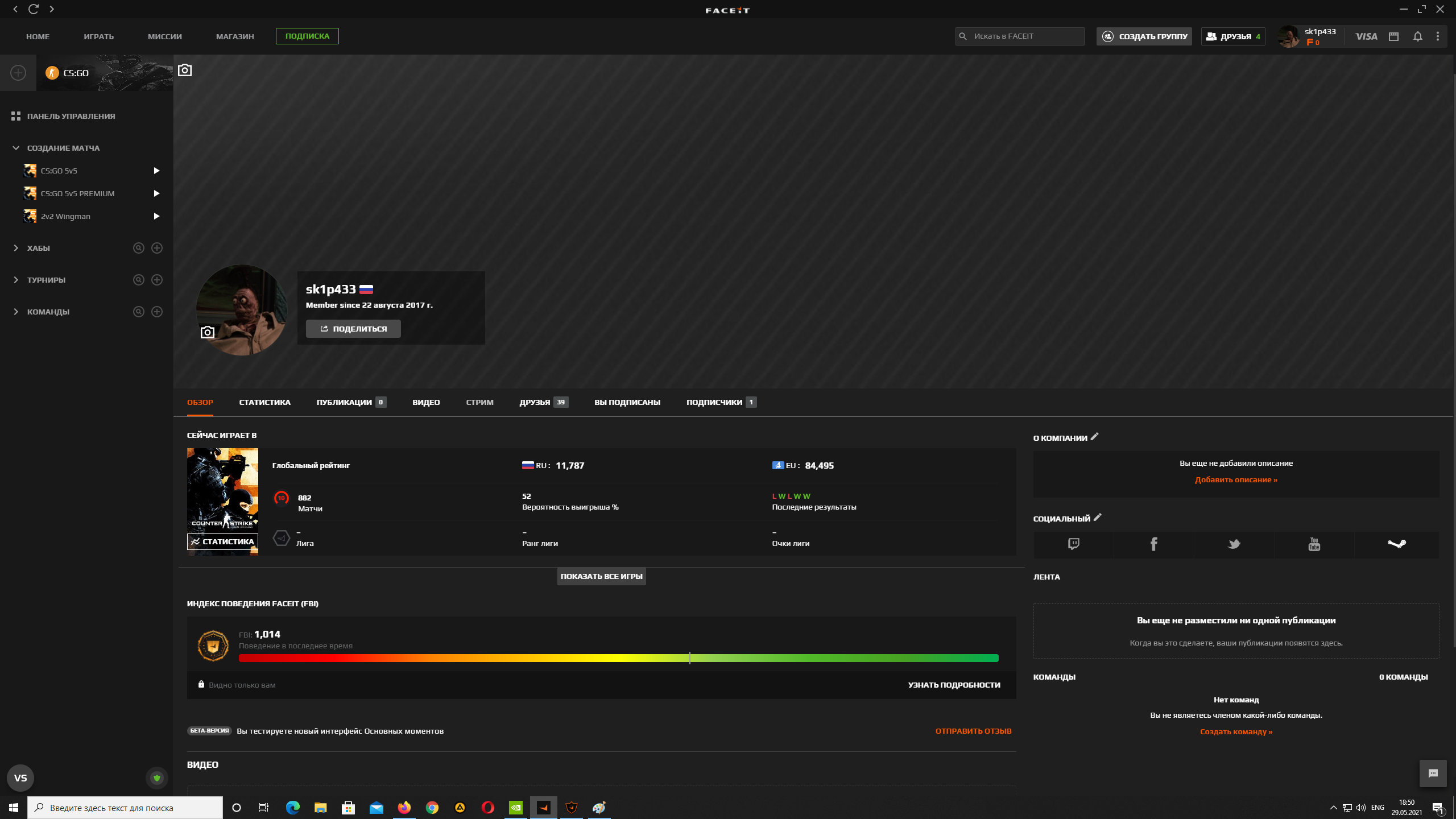Create a team with the plus icon in the КОМАНДЫ row
Image resolution: width=1456 pixels, height=819 pixels.
157,312
